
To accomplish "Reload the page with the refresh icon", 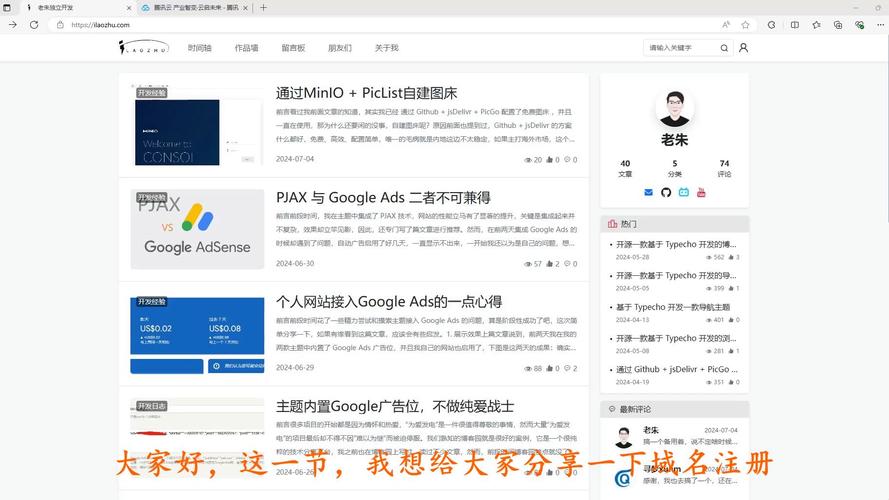I will pos(34,25).
